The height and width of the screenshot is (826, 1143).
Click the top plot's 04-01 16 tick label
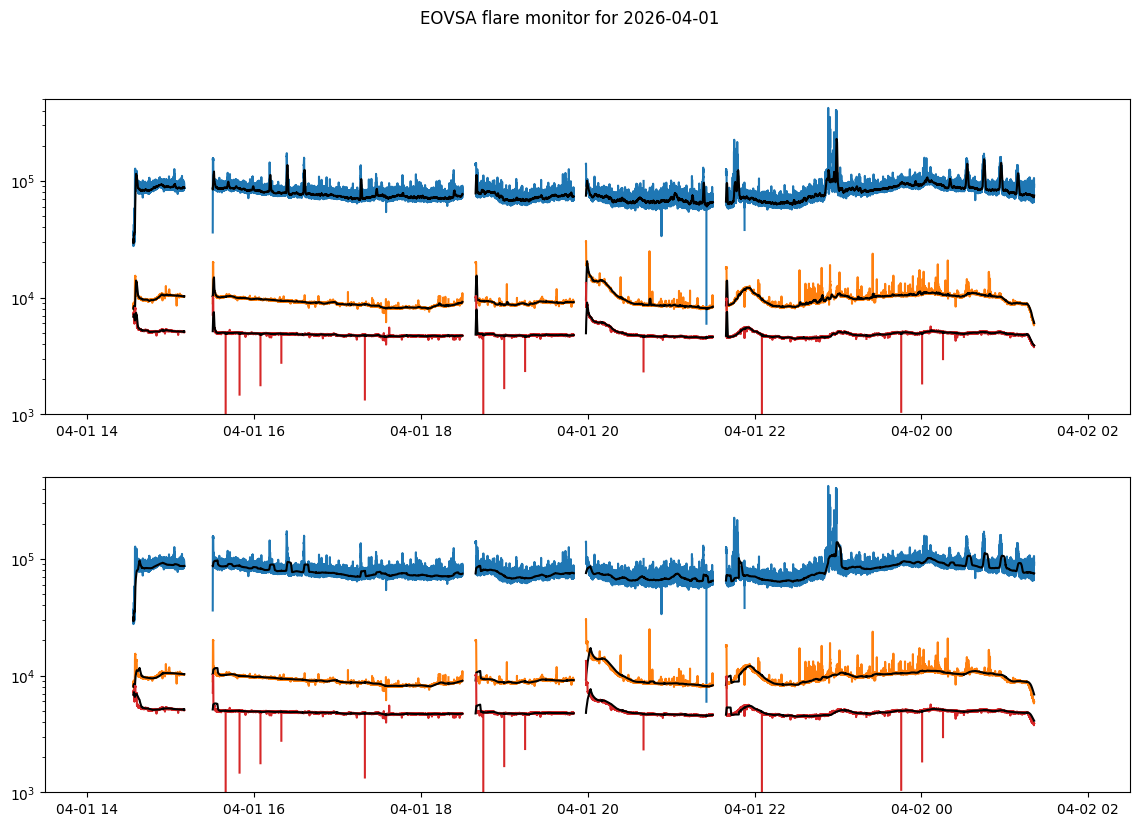tap(254, 431)
